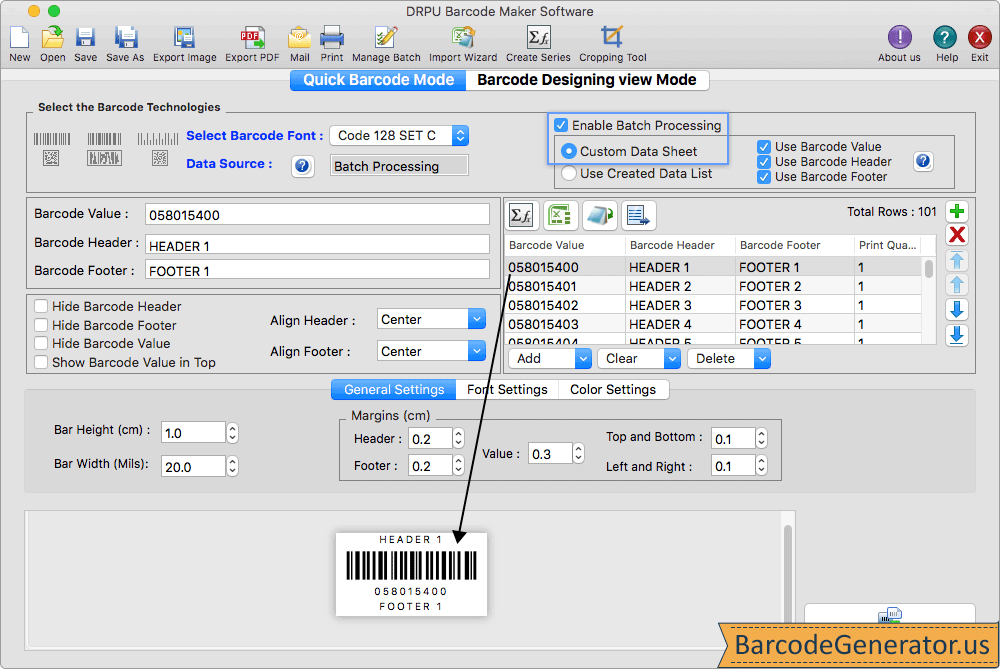
Task: Click the help icon next to Data Source
Action: [x=302, y=166]
